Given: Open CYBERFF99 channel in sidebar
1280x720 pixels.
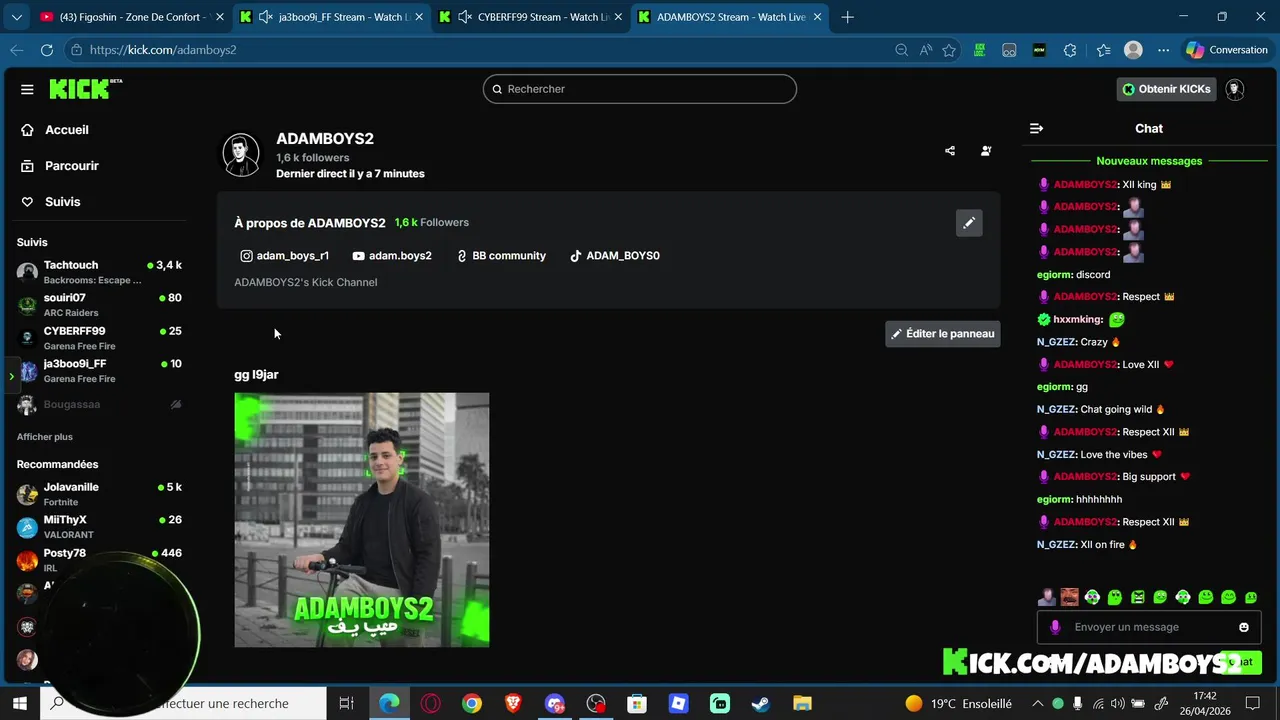Looking at the screenshot, I should (100, 338).
